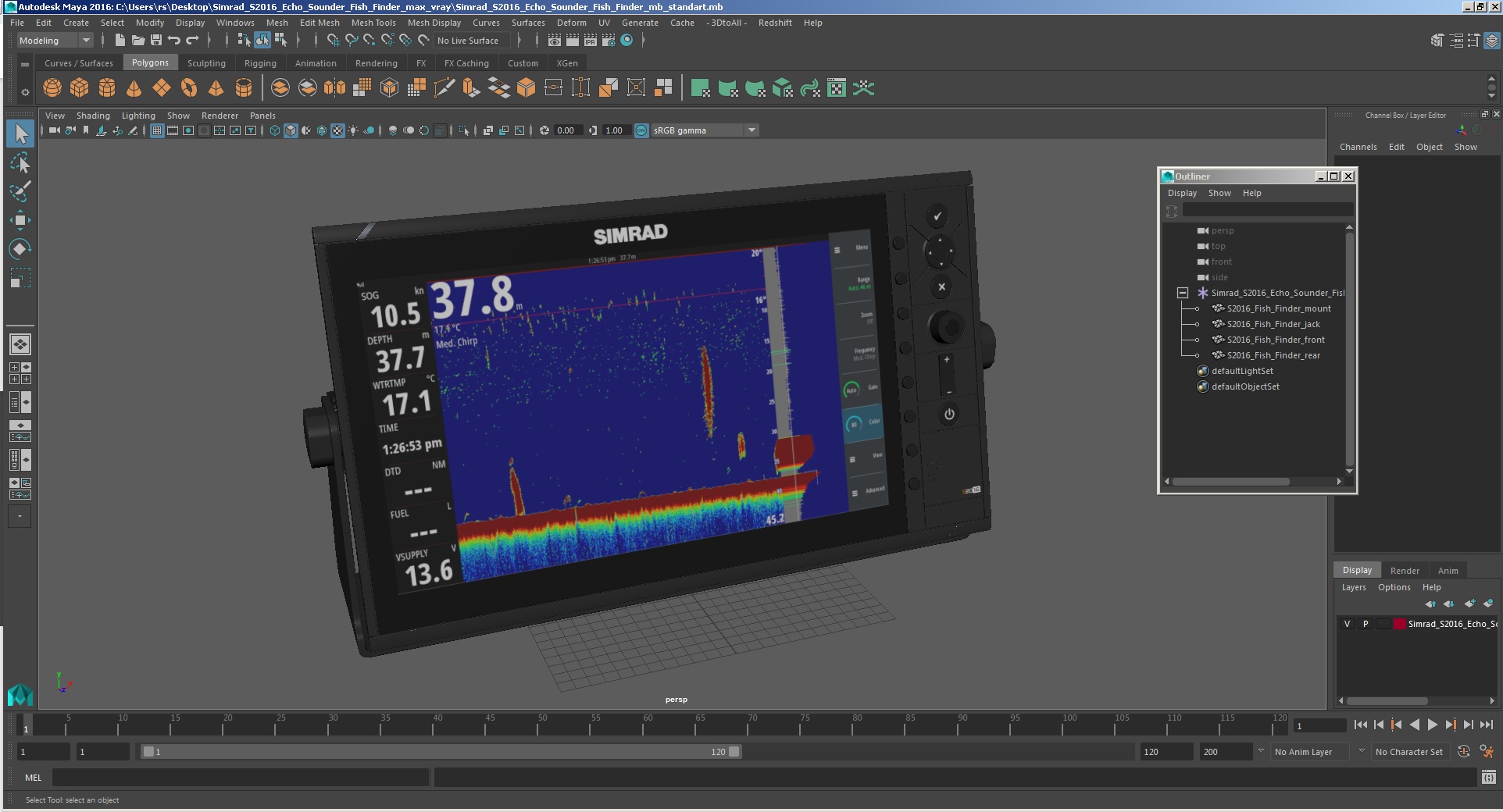Screen dimensions: 1503x812
Task: Select the Lasso select tool
Action: (20, 162)
